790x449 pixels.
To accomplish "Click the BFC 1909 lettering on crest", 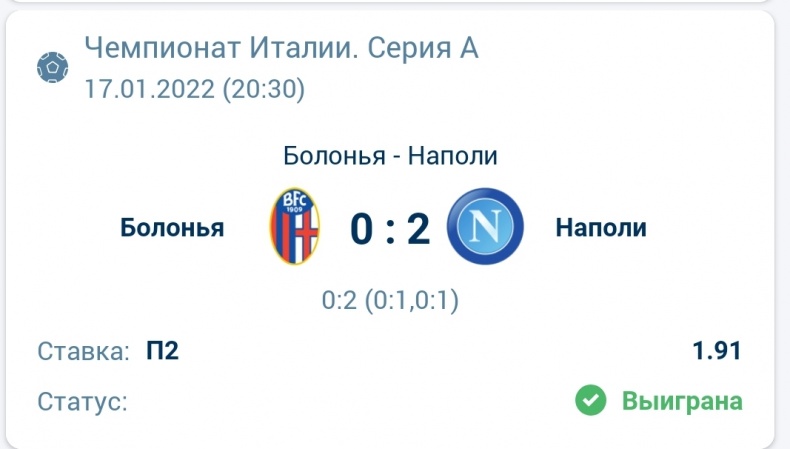I will click(295, 203).
